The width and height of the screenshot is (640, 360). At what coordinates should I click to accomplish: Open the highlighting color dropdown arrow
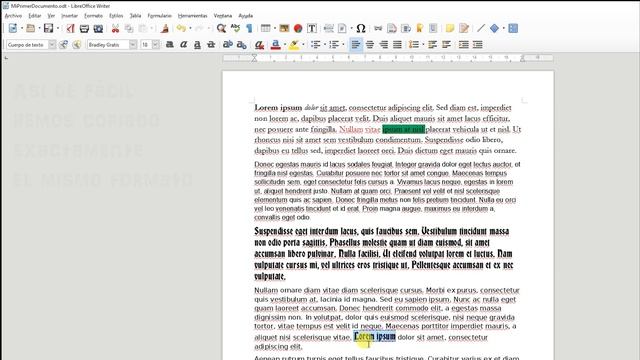click(303, 44)
